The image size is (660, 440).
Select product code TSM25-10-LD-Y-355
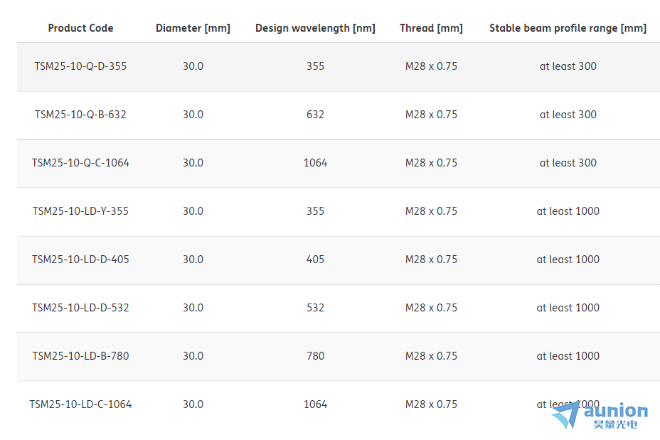click(x=80, y=211)
